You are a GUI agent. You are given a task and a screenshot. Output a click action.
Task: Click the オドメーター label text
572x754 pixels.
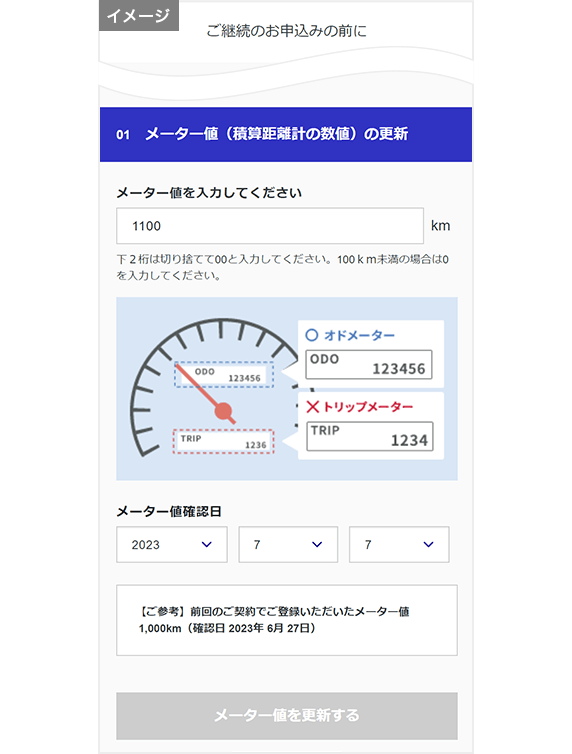360,335
